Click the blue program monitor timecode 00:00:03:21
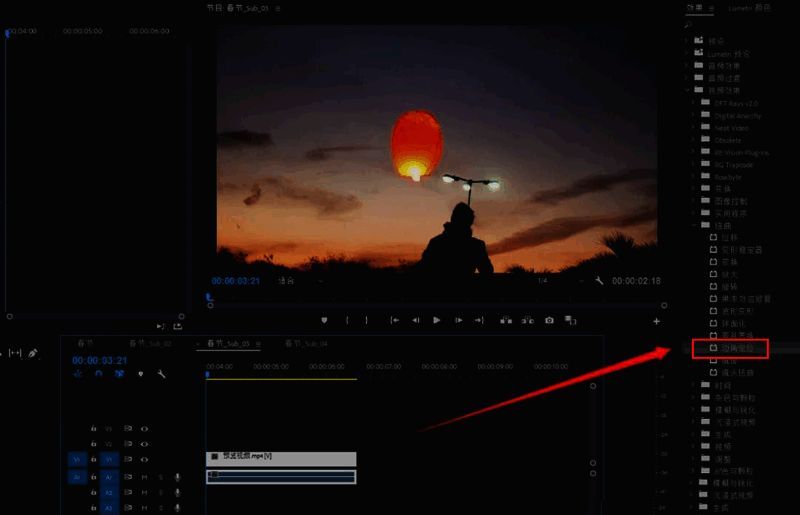The width and height of the screenshot is (800, 515). coord(236,282)
